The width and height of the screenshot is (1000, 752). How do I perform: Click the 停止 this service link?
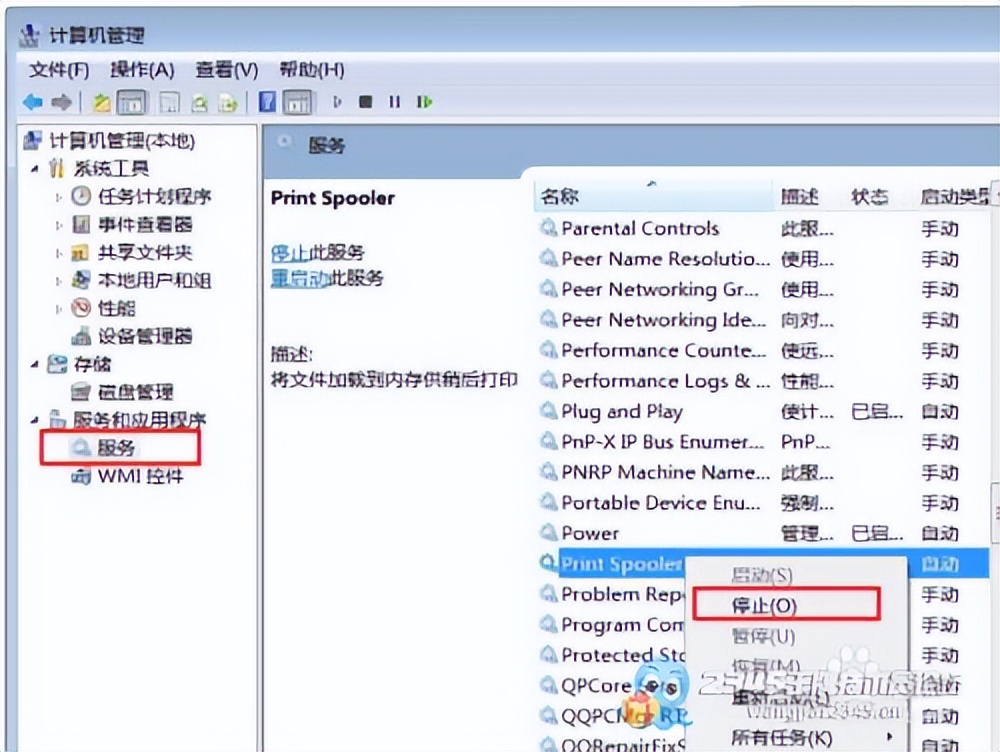click(290, 253)
